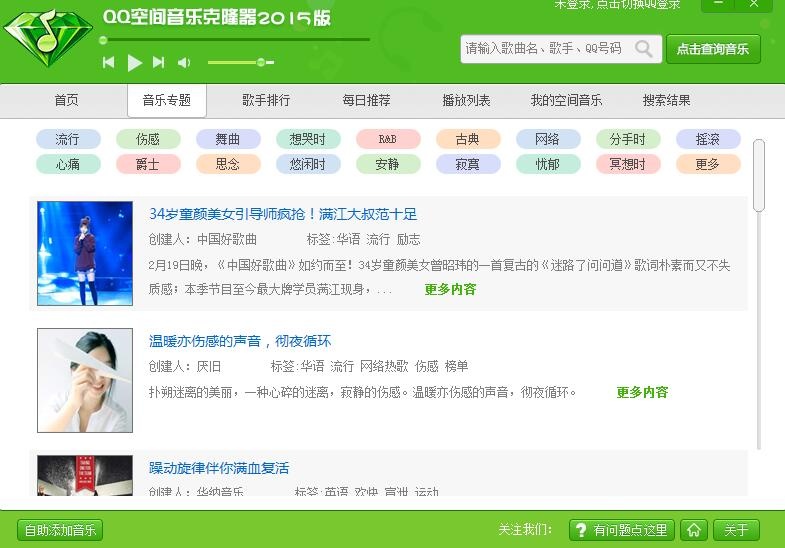The height and width of the screenshot is (548, 785).
Task: Open title 34岁童颜美女引导师疯抢
Action: coord(283,214)
